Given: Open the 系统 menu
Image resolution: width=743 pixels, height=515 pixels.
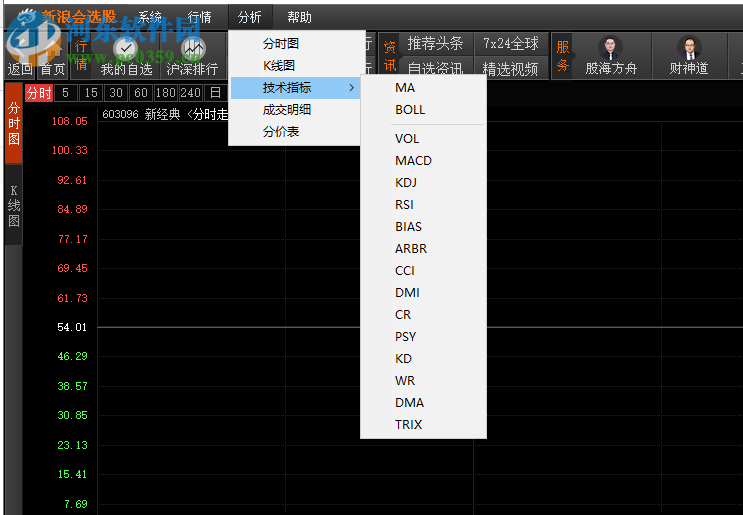Looking at the screenshot, I should tap(150, 18).
